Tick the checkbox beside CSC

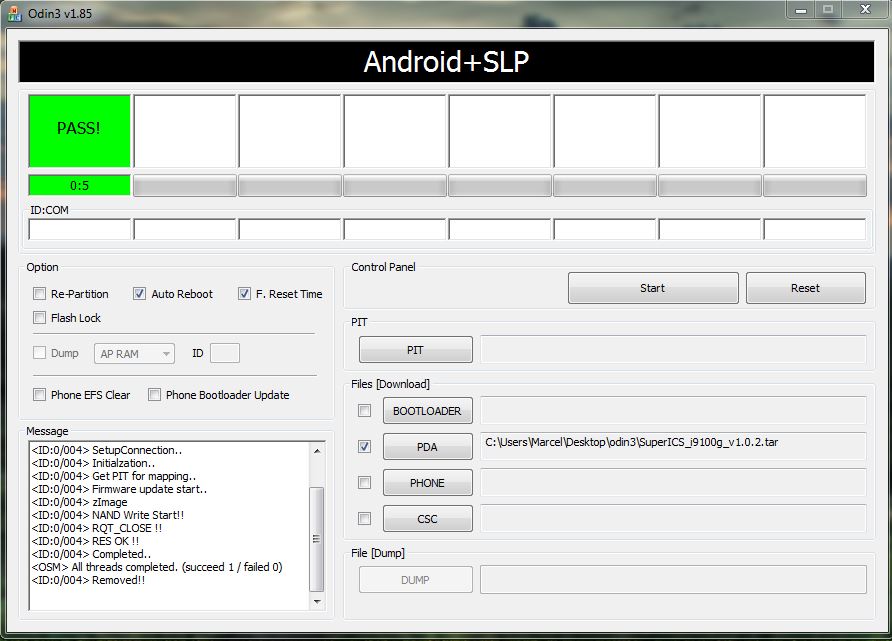click(x=365, y=518)
